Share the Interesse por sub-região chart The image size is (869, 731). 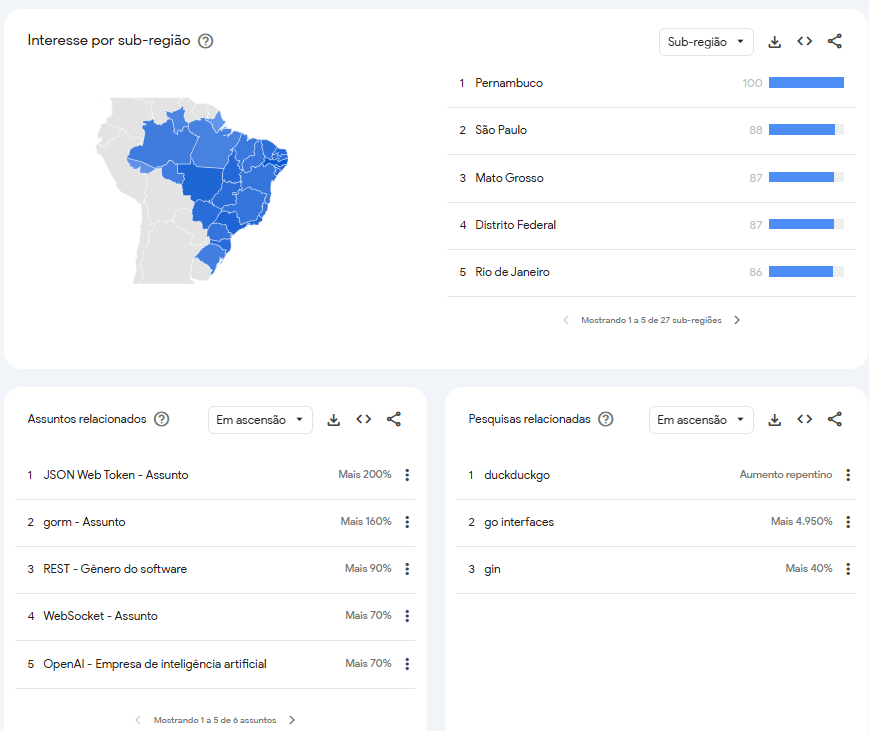tap(835, 41)
